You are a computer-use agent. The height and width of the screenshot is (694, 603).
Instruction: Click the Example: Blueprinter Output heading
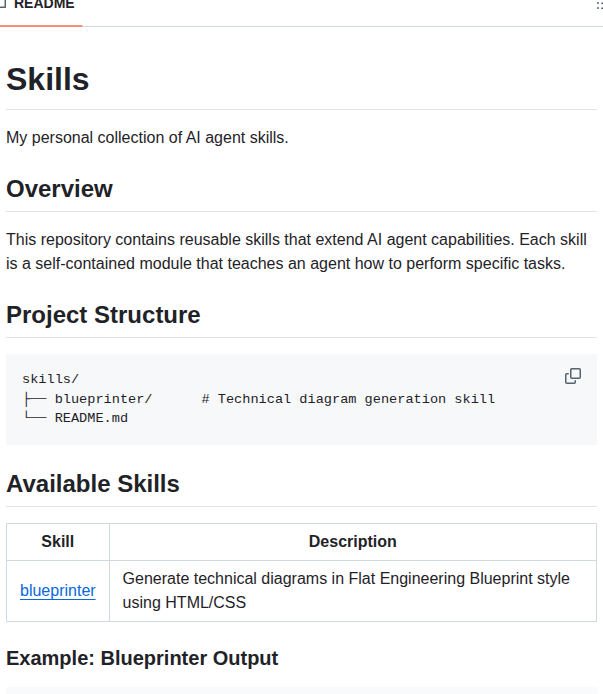142,658
